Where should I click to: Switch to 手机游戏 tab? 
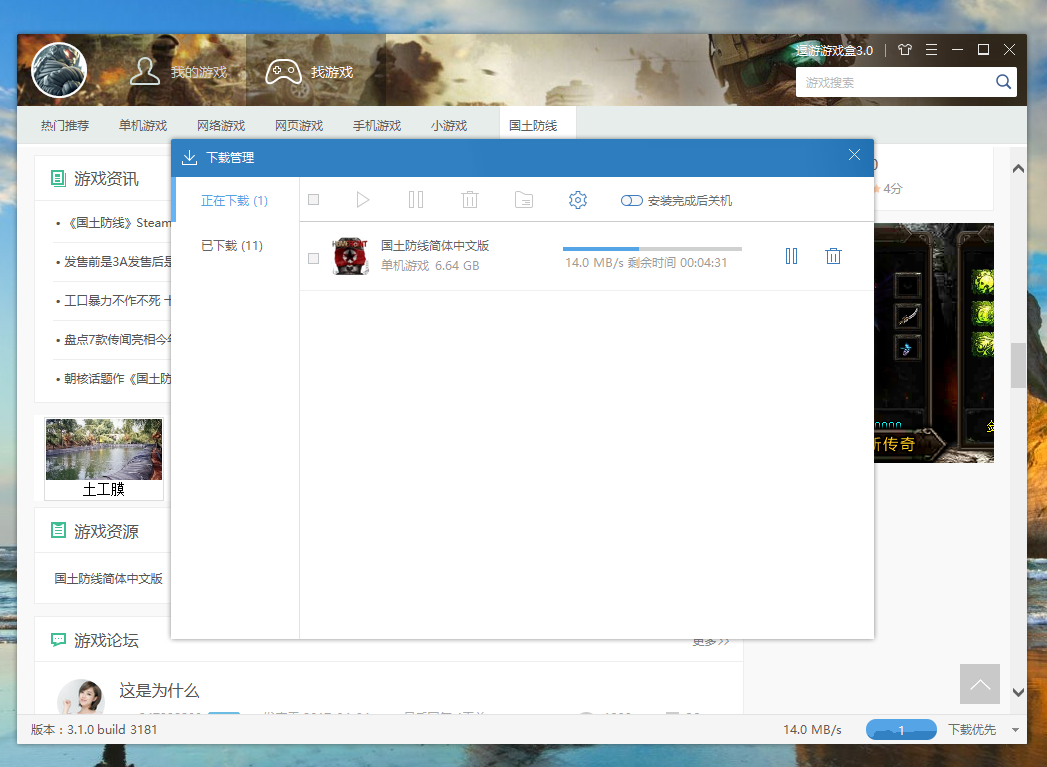click(377, 125)
